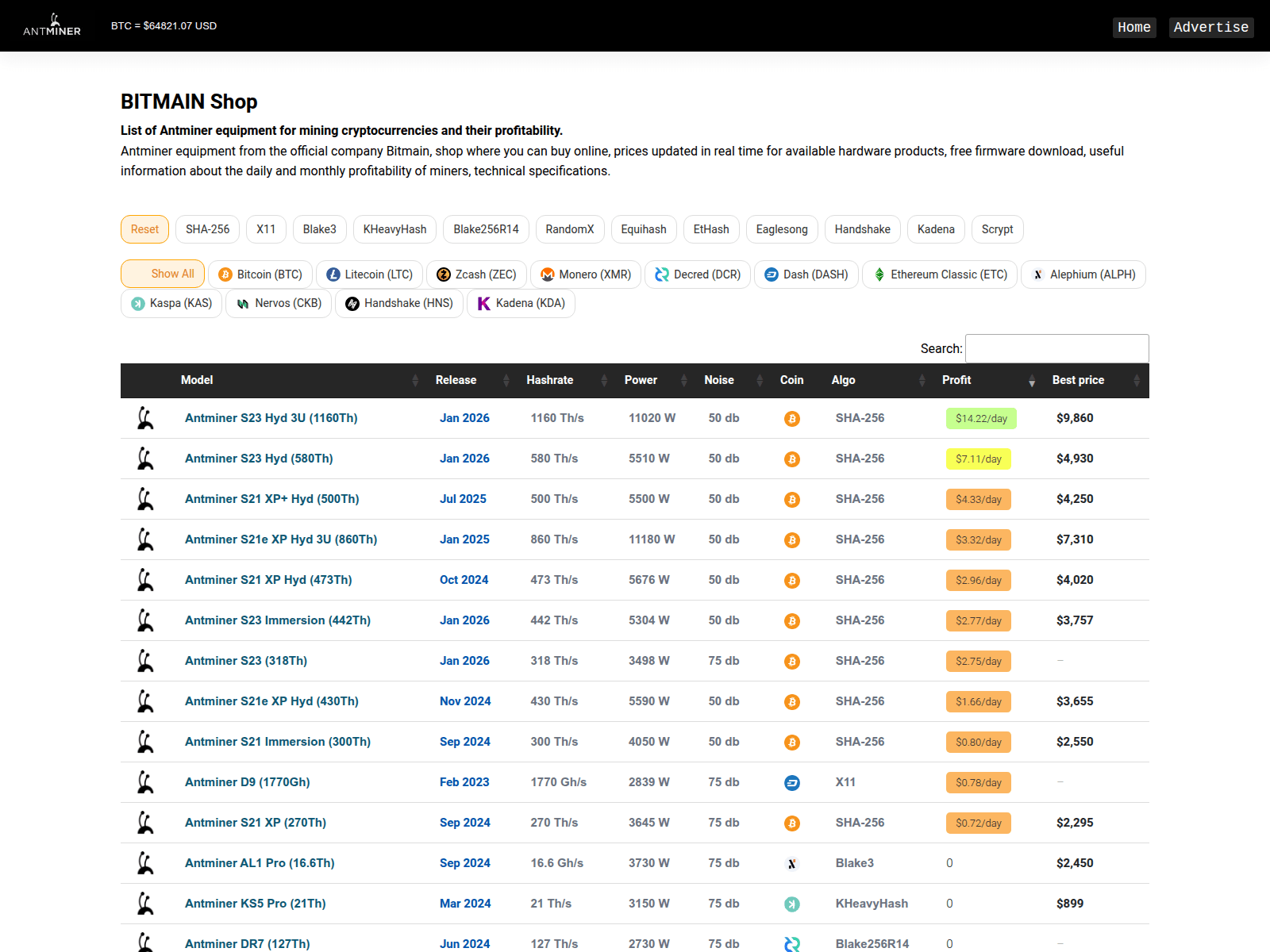Focus the Search input field
Screen dimensions: 1270x952
pos(1057,348)
